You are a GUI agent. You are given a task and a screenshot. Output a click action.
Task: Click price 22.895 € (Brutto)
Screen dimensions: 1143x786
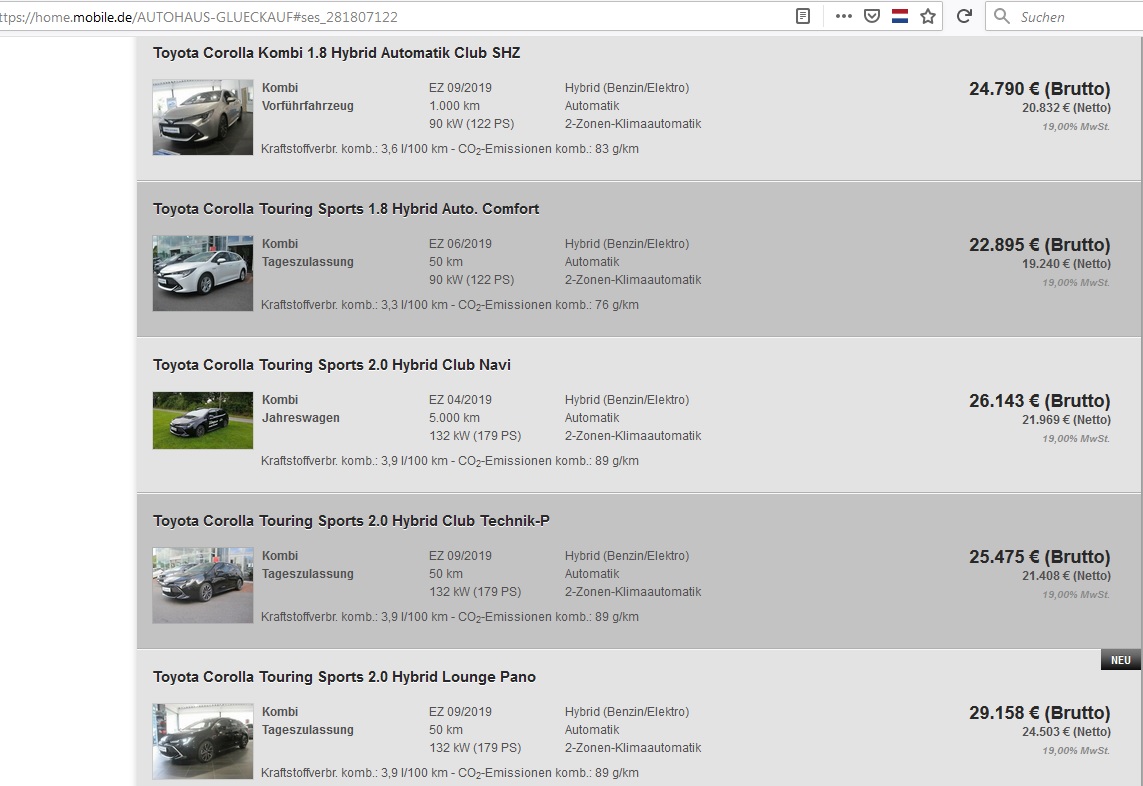tap(1039, 245)
